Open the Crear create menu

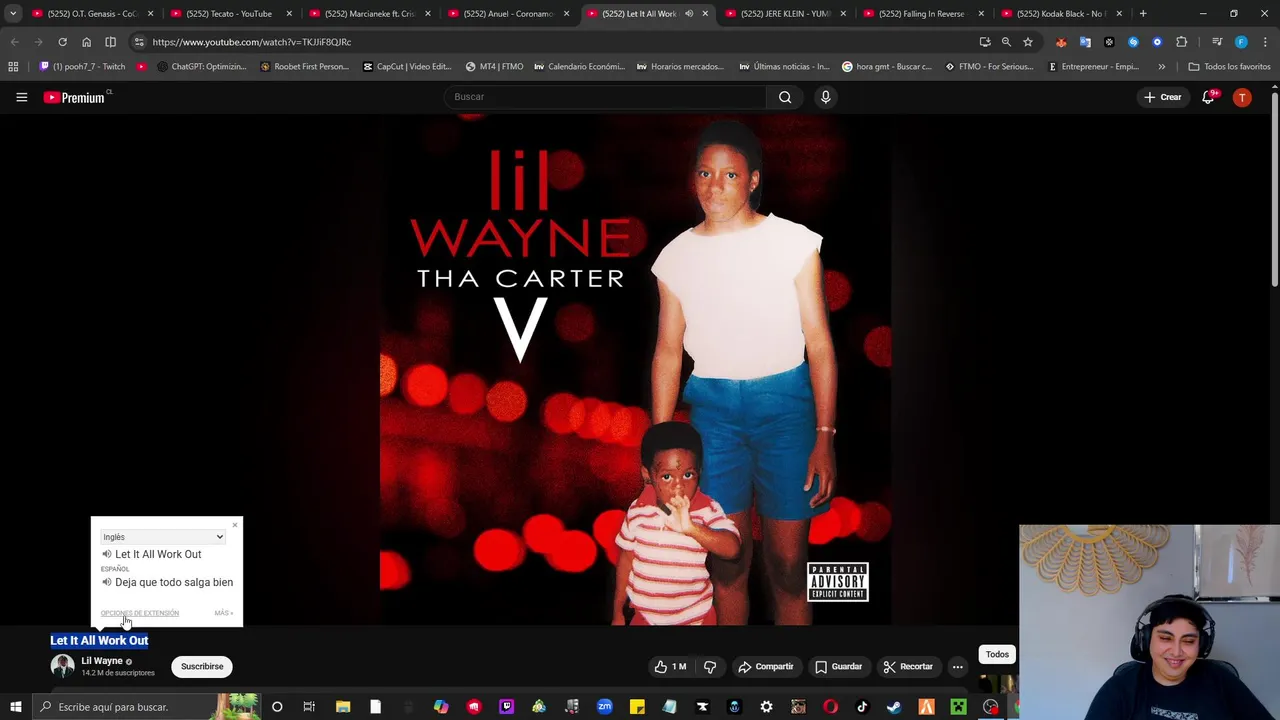click(x=1163, y=97)
